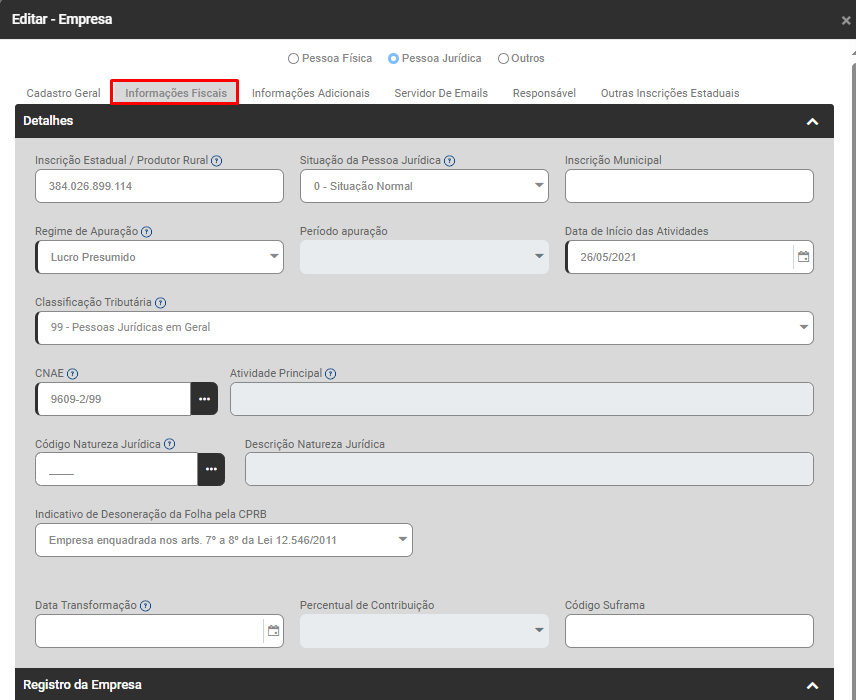Open the Código Natureza Jurídica ellipsis lookup

click(211, 469)
